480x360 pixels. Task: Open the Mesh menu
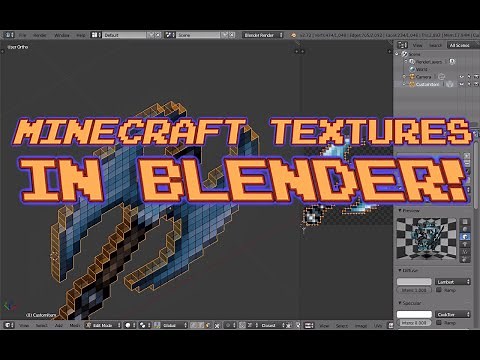(74, 325)
